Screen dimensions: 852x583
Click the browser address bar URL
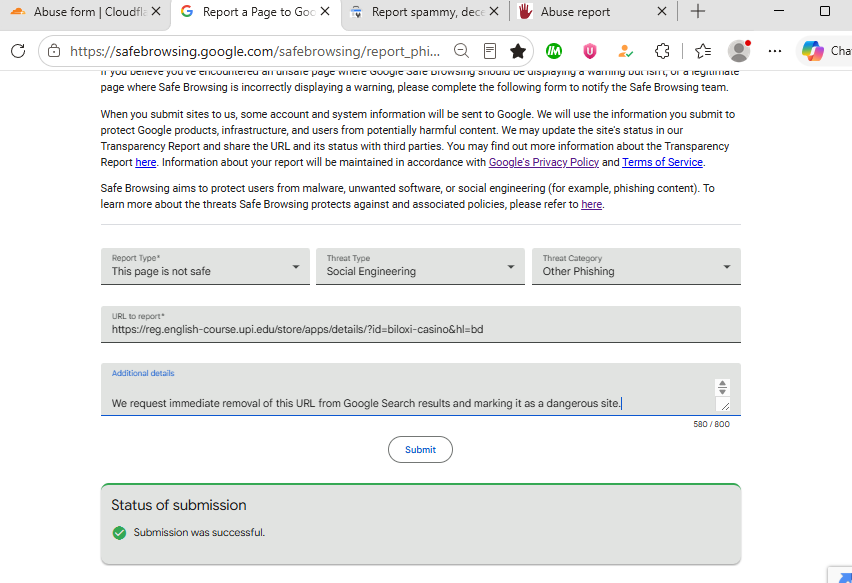click(255, 51)
